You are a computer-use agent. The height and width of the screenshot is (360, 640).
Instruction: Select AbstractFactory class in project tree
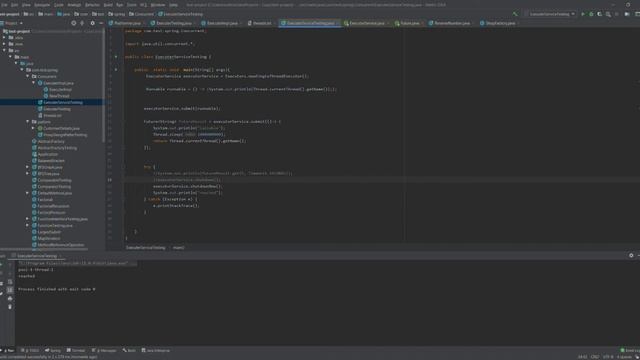51,141
